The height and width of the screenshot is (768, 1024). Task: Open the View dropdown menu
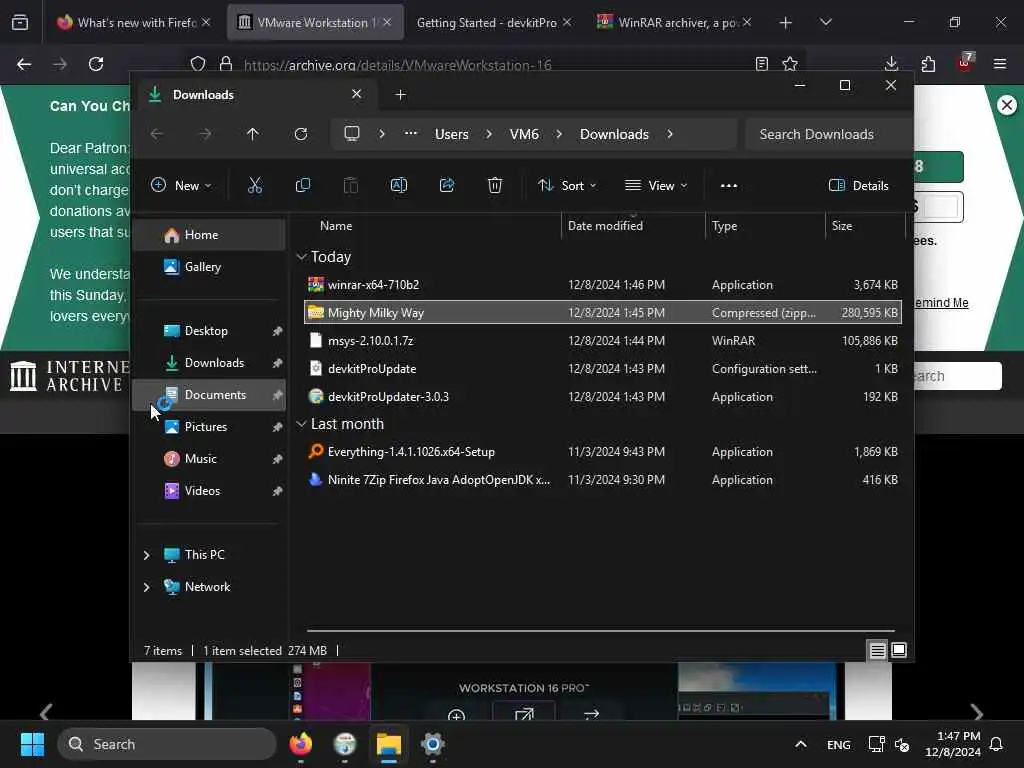click(x=656, y=185)
